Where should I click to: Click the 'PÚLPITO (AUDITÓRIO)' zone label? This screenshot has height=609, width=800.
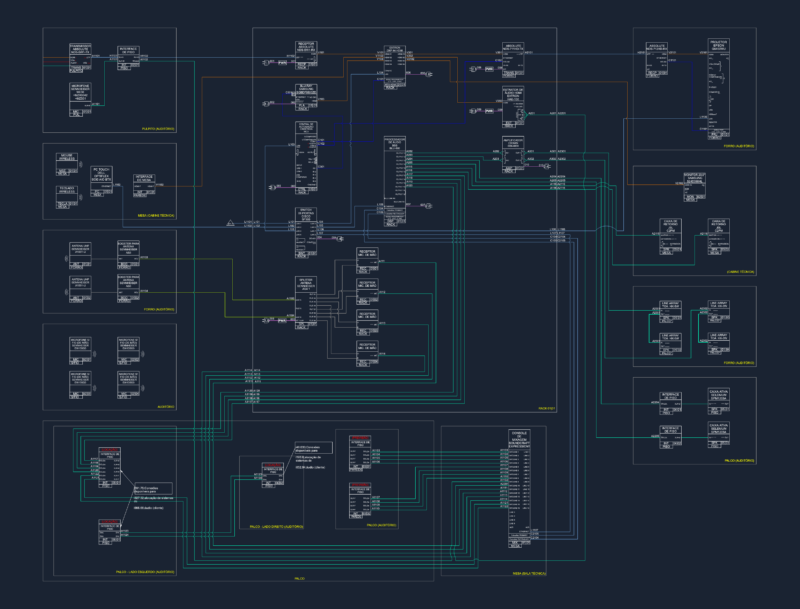tap(158, 129)
